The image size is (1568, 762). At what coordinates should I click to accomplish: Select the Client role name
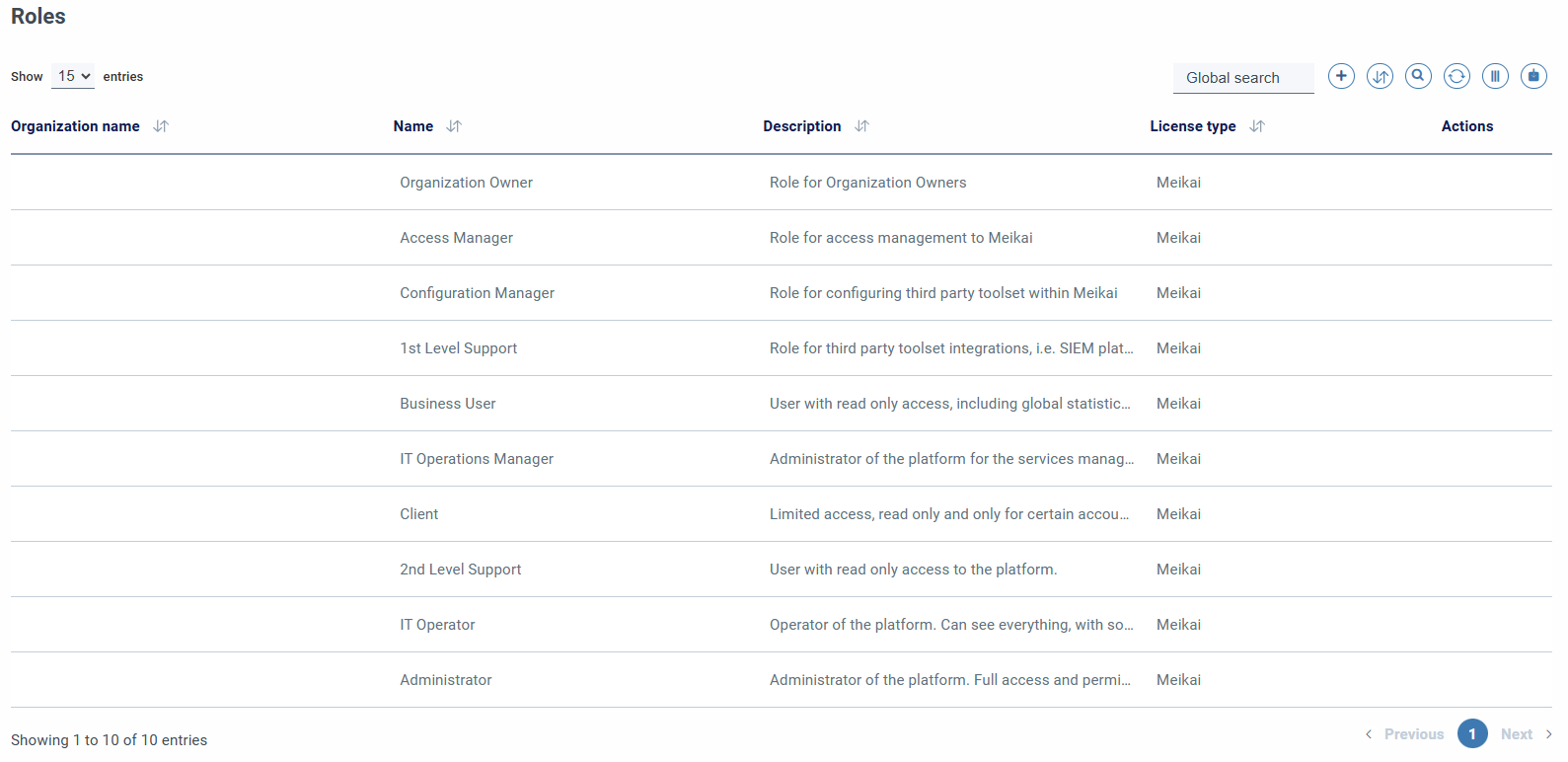pos(418,514)
